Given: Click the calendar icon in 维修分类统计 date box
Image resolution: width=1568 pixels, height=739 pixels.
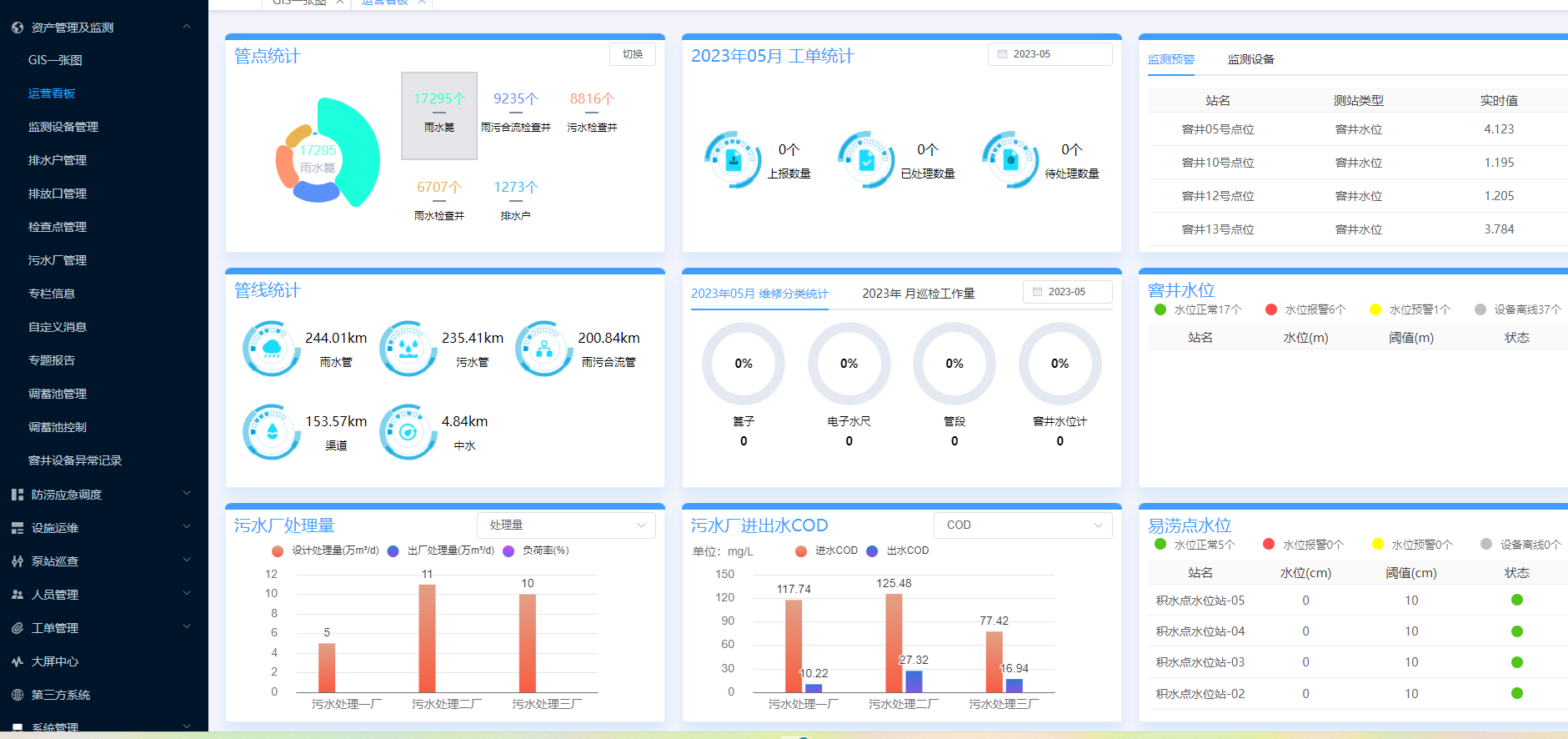Looking at the screenshot, I should pos(1038,292).
